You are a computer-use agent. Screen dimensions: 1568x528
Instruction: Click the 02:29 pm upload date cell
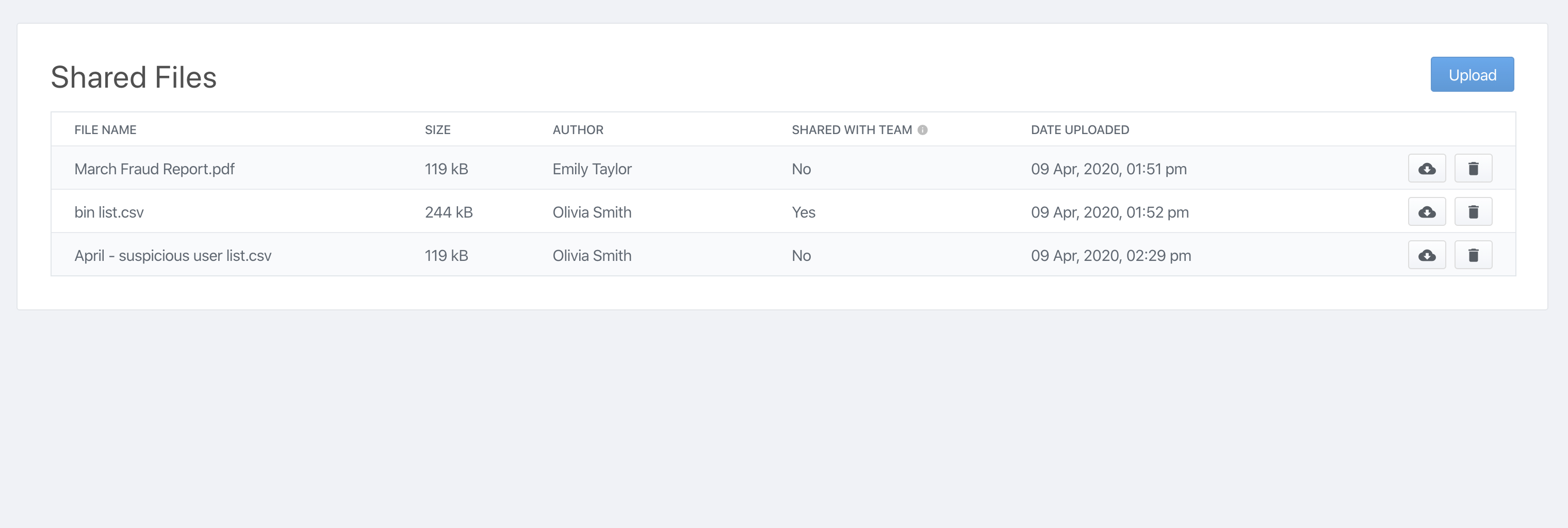pyautogui.click(x=1110, y=255)
